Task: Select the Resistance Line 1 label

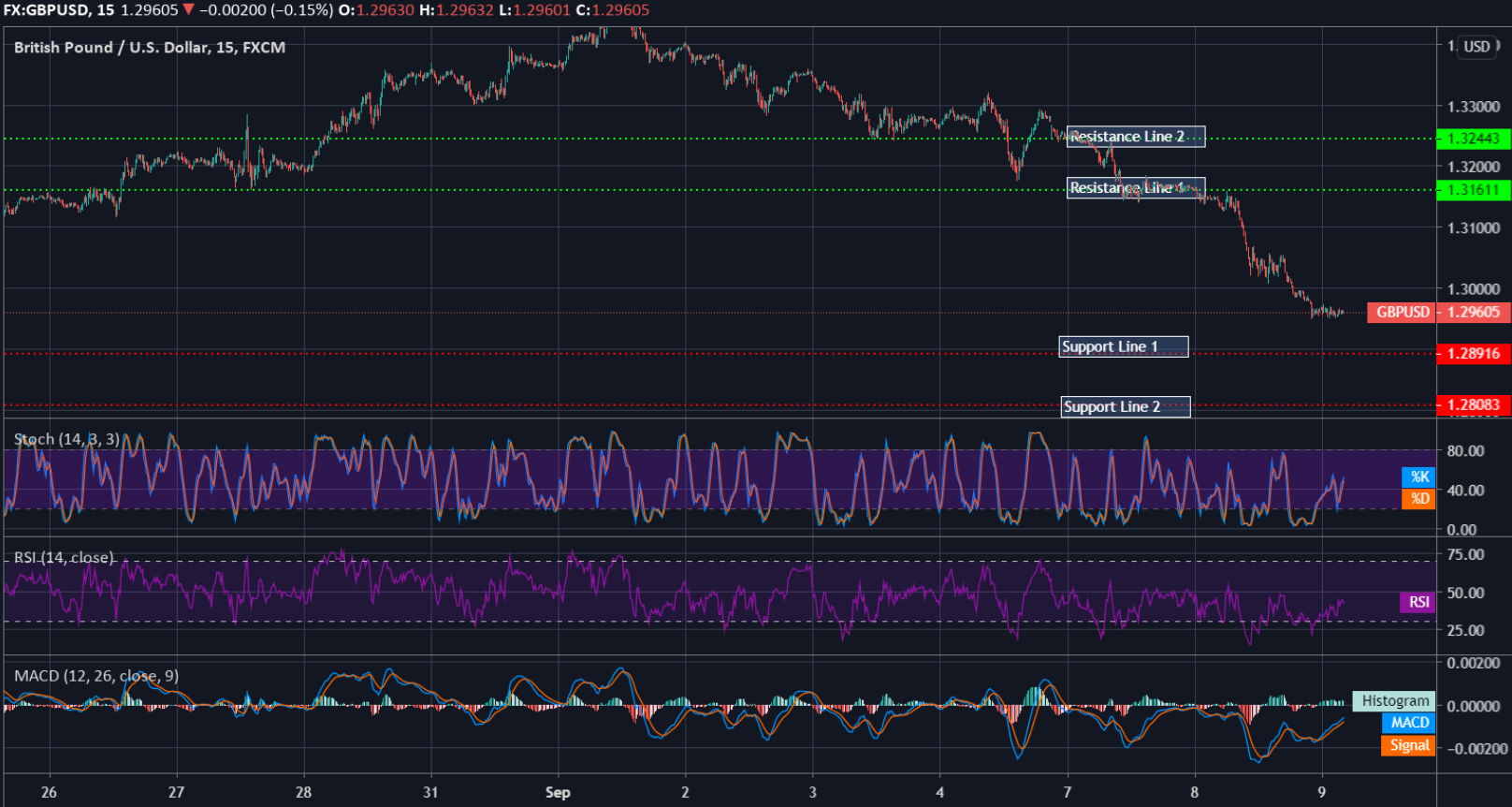Action: click(x=1136, y=188)
